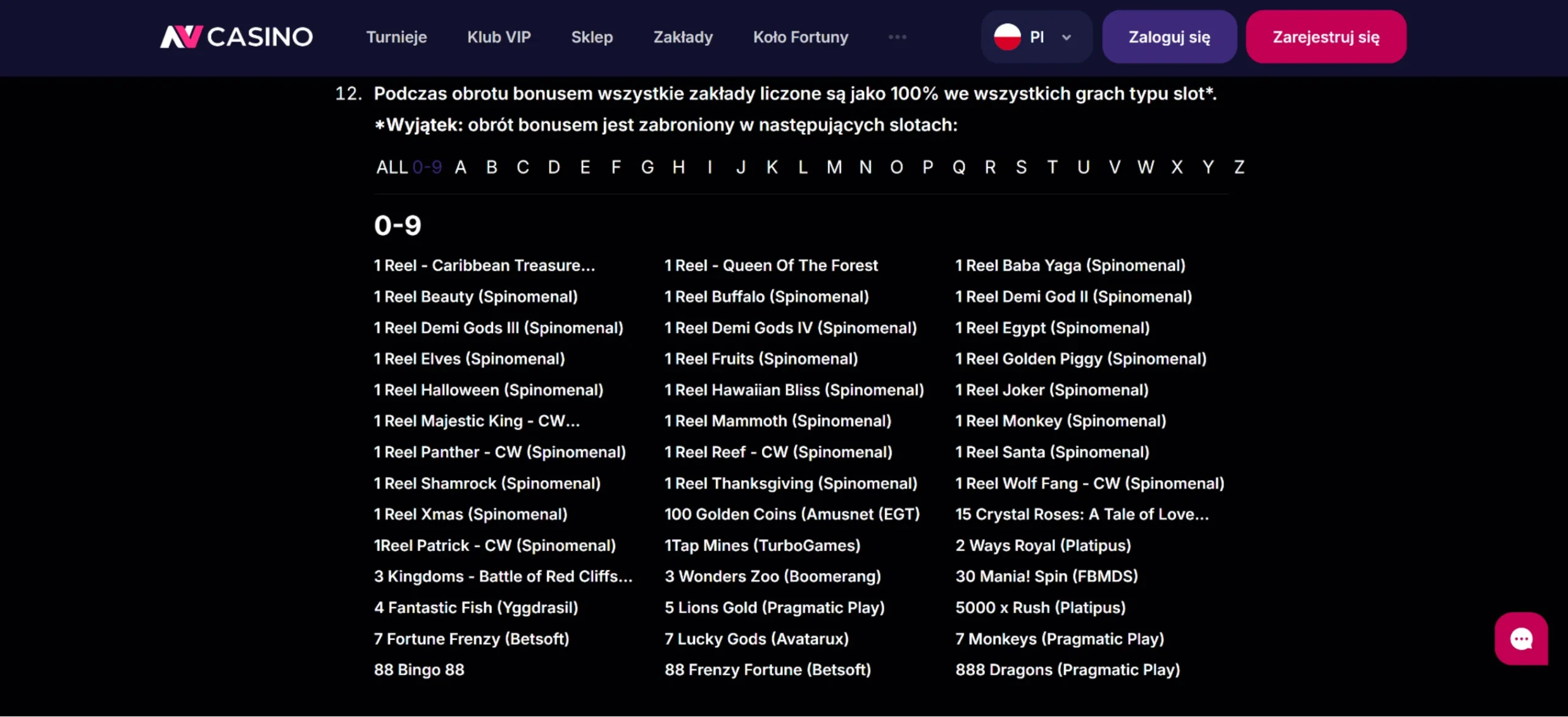
Task: Filter slots by letter D
Action: [554, 167]
